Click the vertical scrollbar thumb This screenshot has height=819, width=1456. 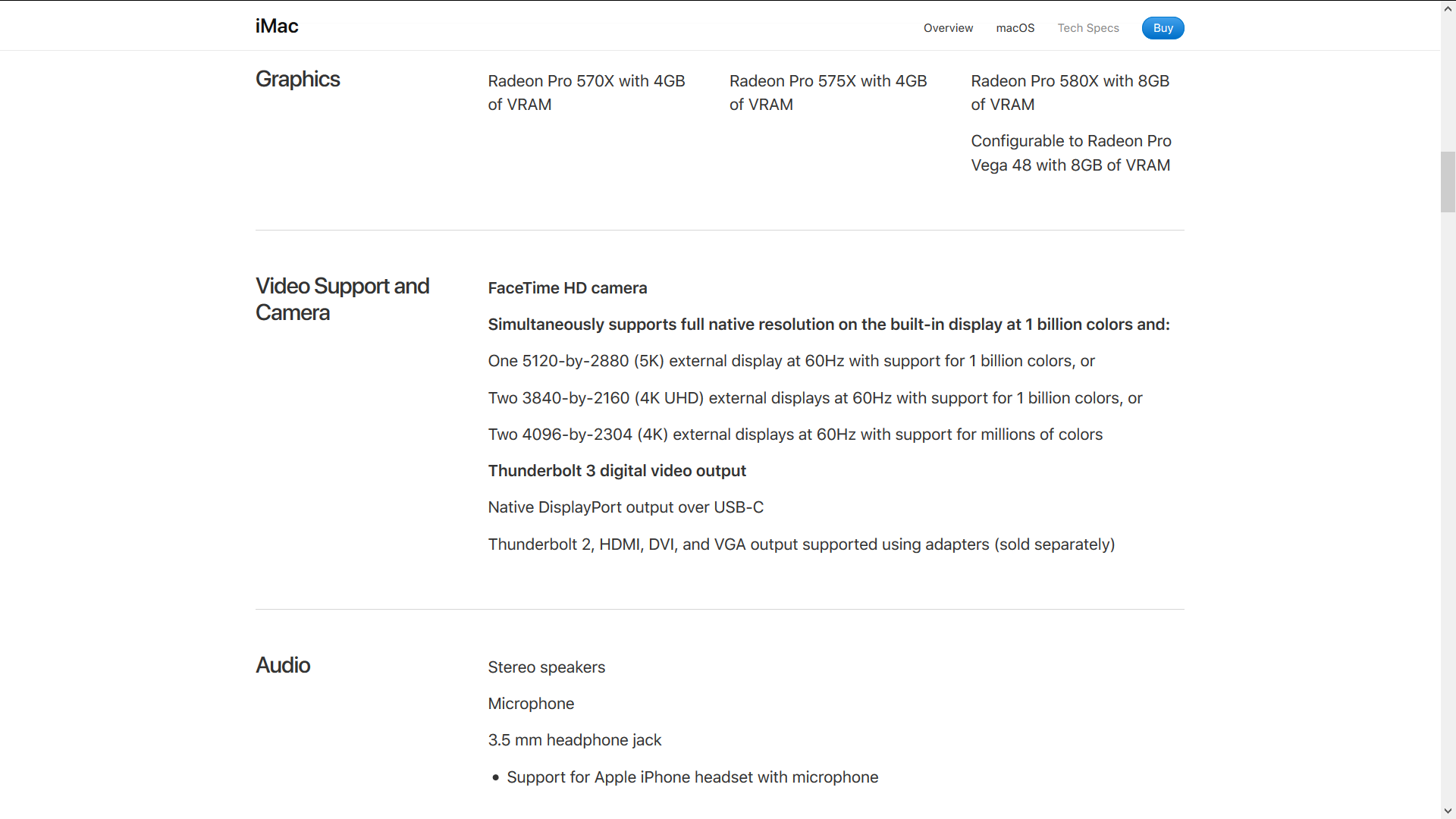click(x=1448, y=182)
